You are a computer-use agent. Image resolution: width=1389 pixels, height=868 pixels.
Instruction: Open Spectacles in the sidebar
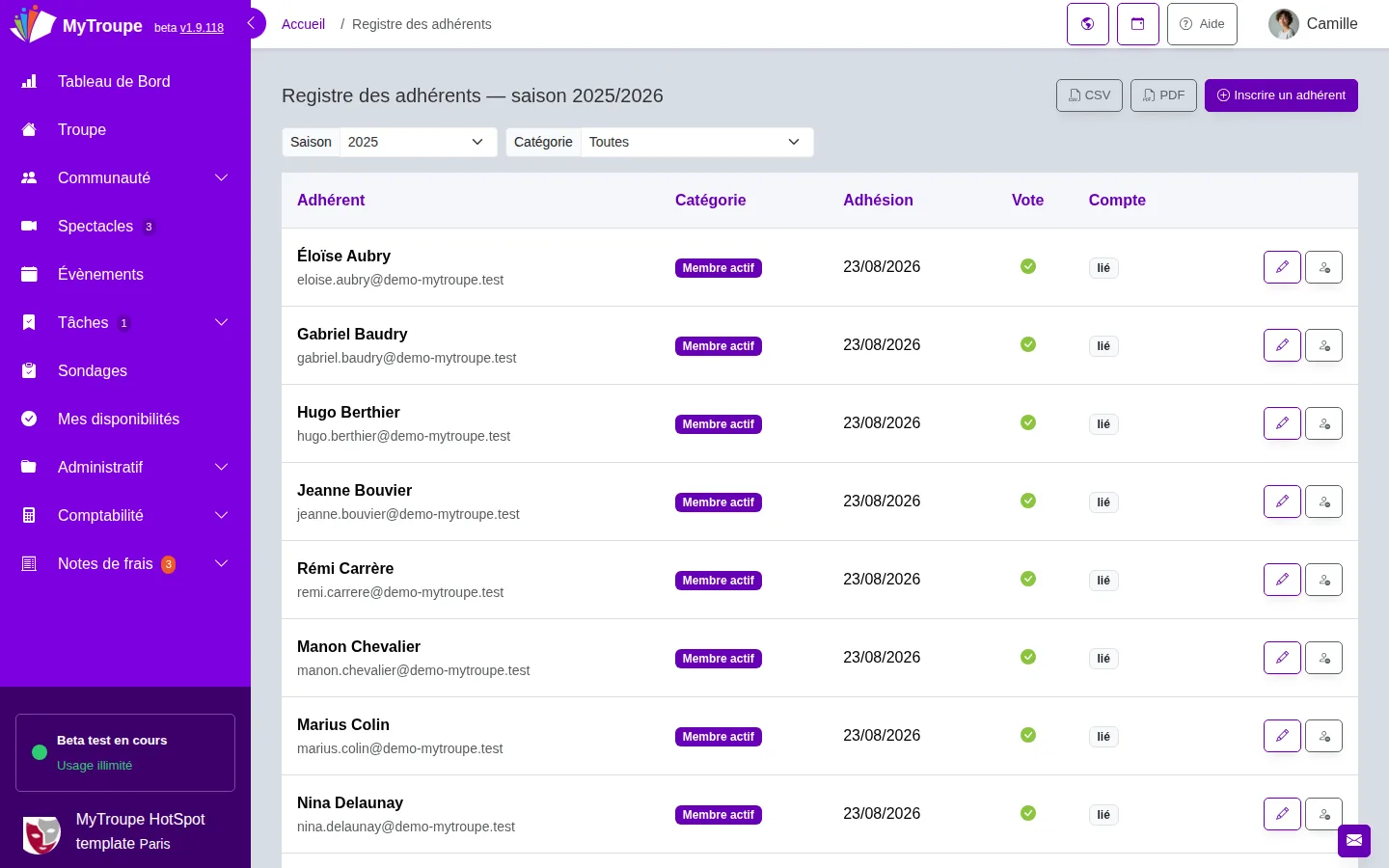125,226
